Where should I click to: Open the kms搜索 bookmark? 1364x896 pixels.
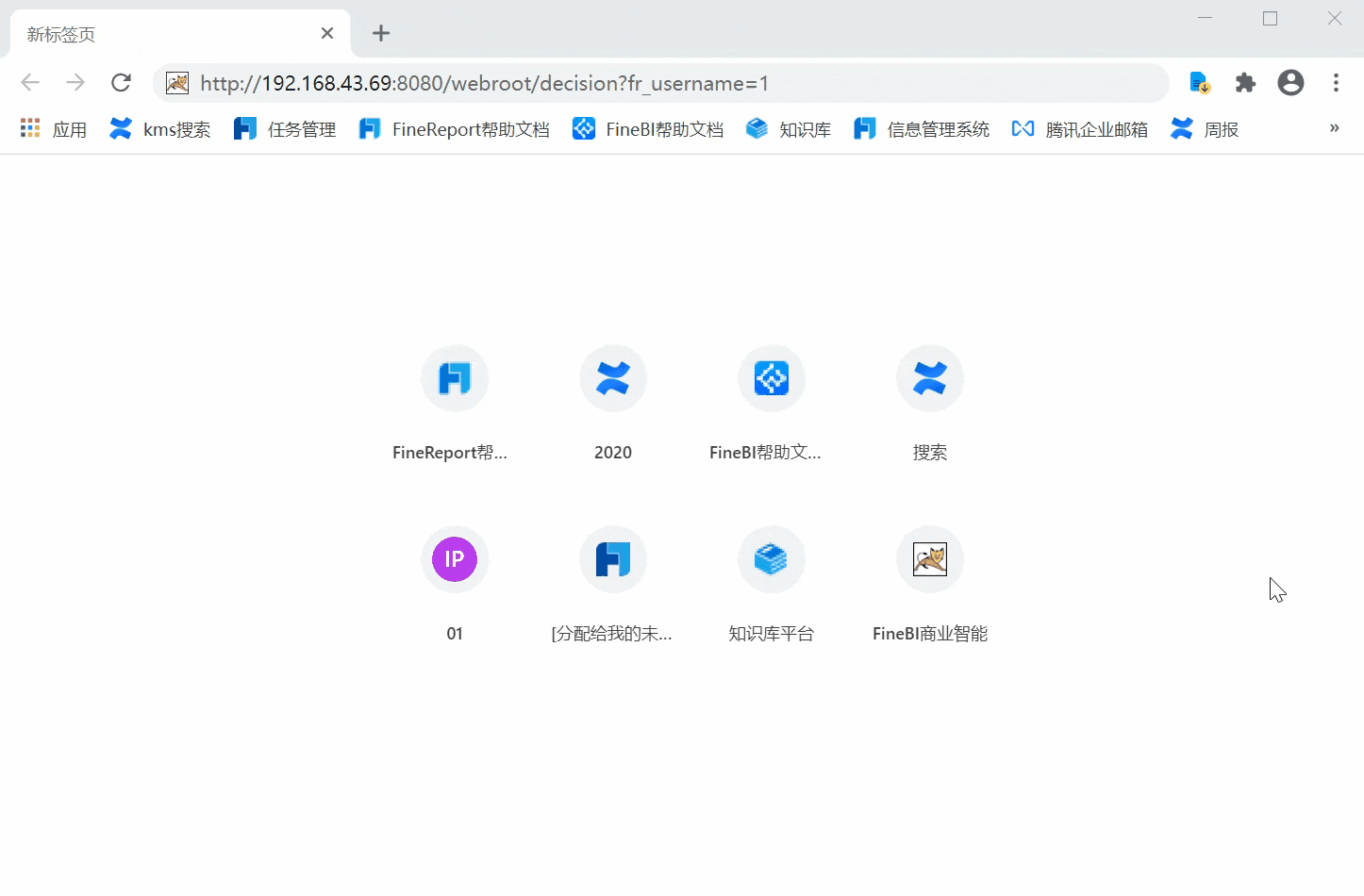[x=160, y=129]
